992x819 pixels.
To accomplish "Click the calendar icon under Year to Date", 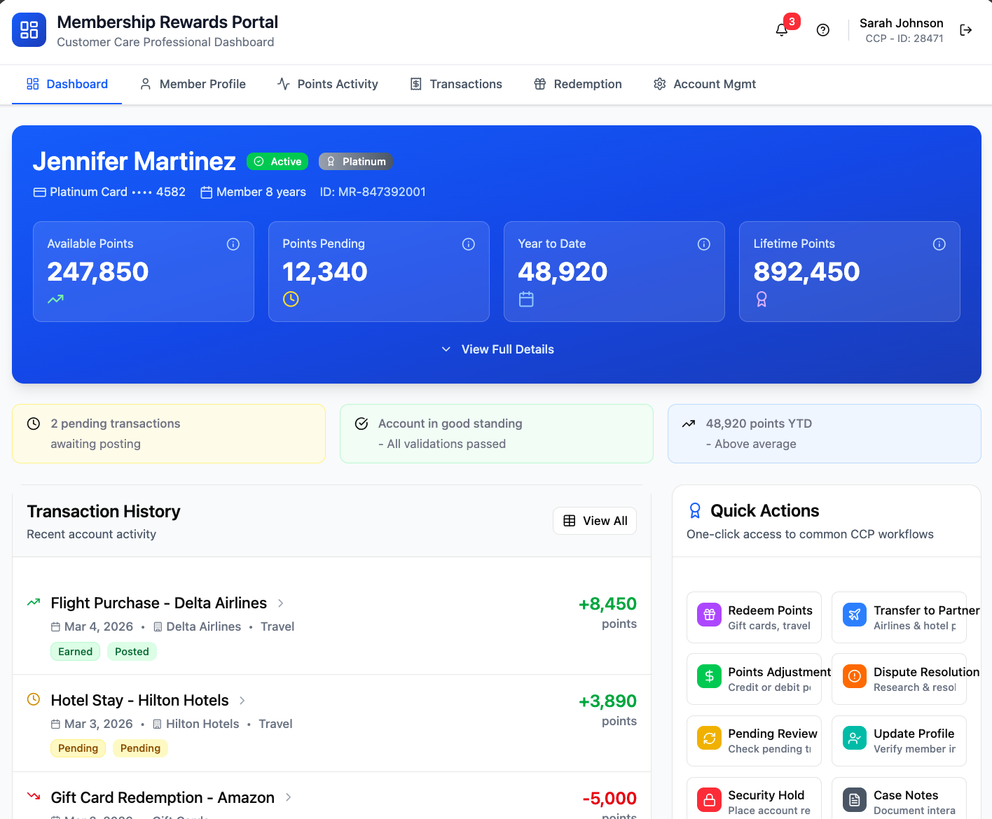I will 526,299.
